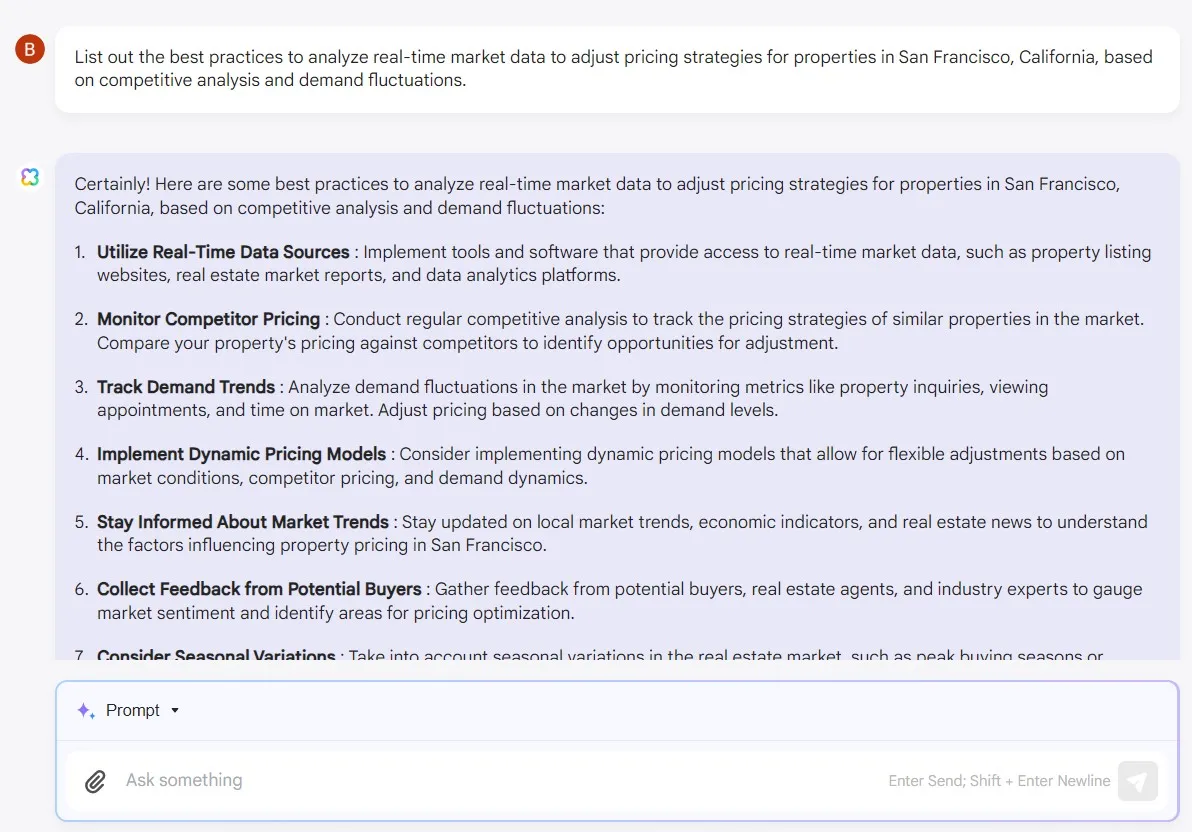Click the user's San Francisco pricing question
Image resolution: width=1192 pixels, height=832 pixels.
[x=613, y=68]
